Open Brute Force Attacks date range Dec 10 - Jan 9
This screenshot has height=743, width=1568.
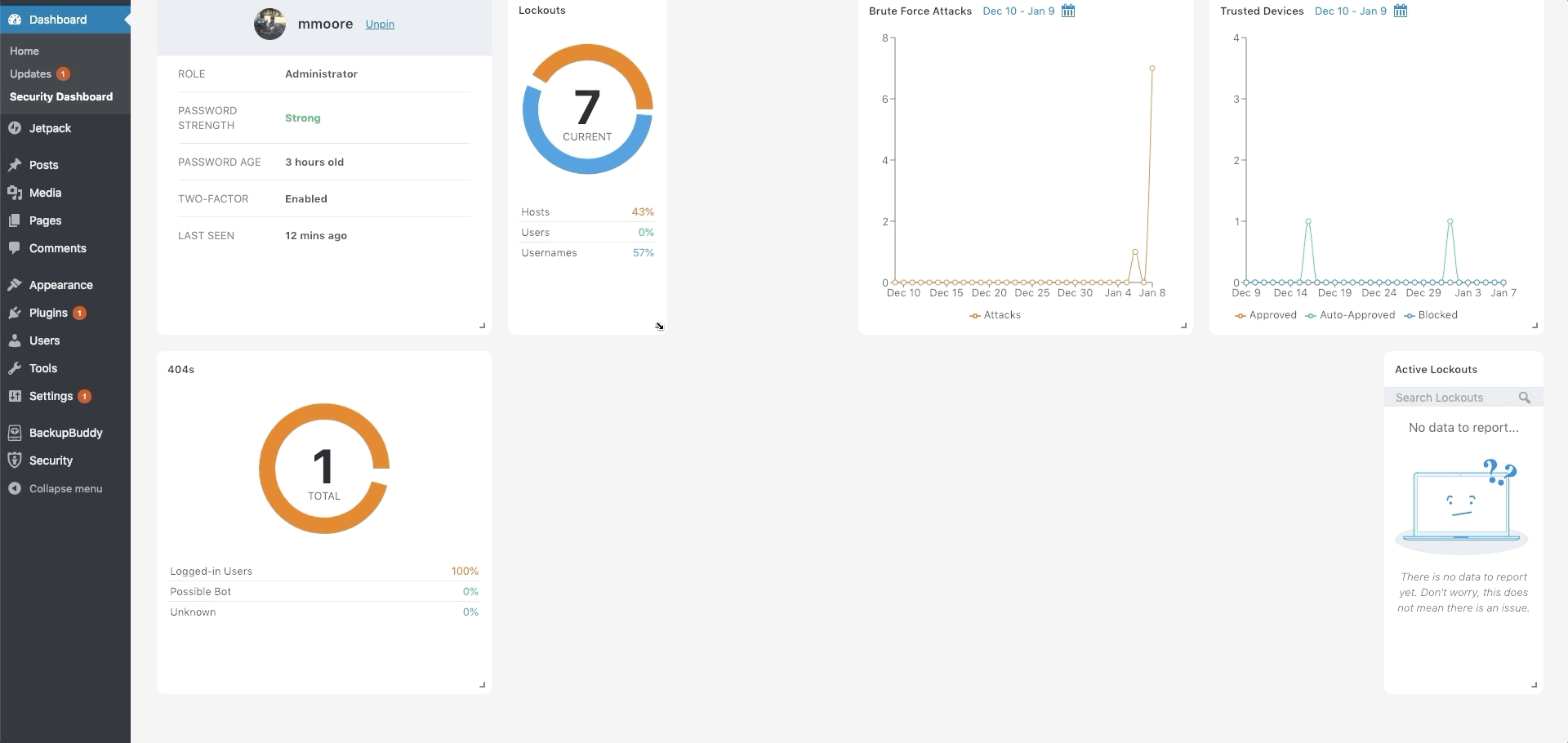tap(1018, 11)
